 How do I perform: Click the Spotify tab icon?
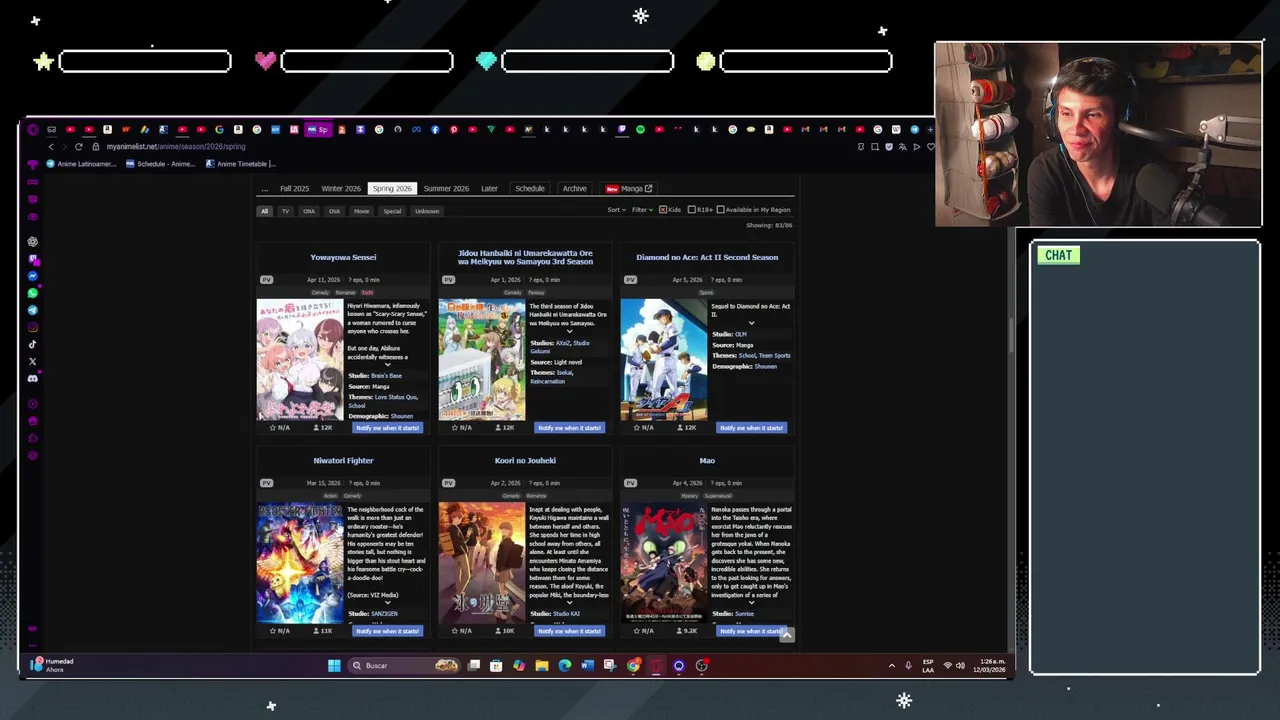tap(640, 129)
